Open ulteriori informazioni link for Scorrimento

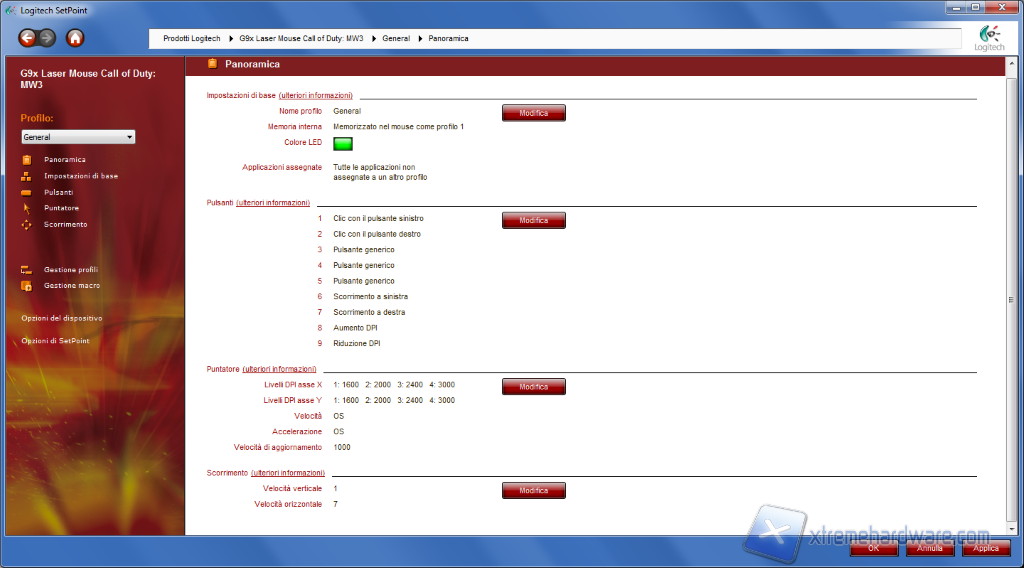[288, 472]
